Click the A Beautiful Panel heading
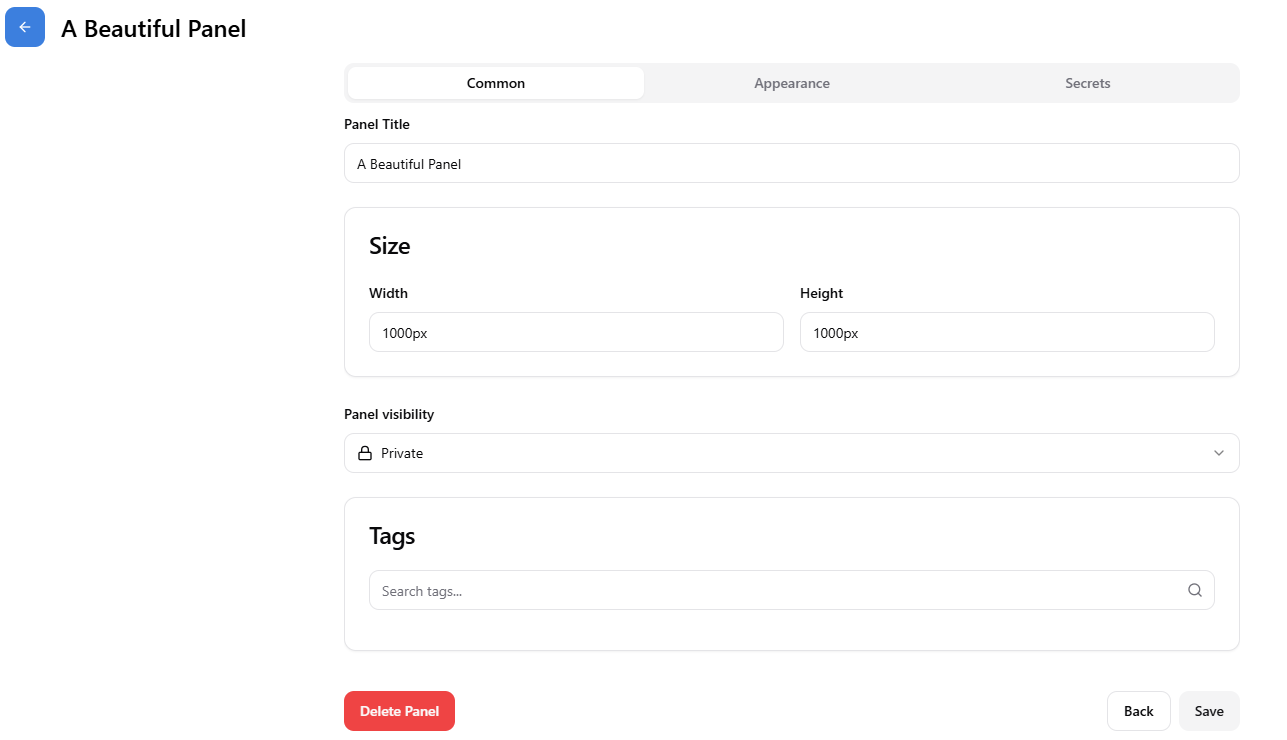 point(153,29)
